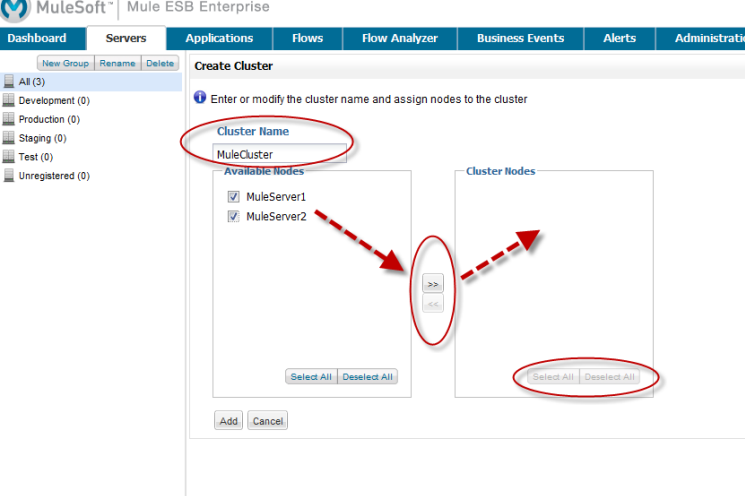Screen dimensions: 745x496
Task: Select the Production (0) group
Action: 49,119
